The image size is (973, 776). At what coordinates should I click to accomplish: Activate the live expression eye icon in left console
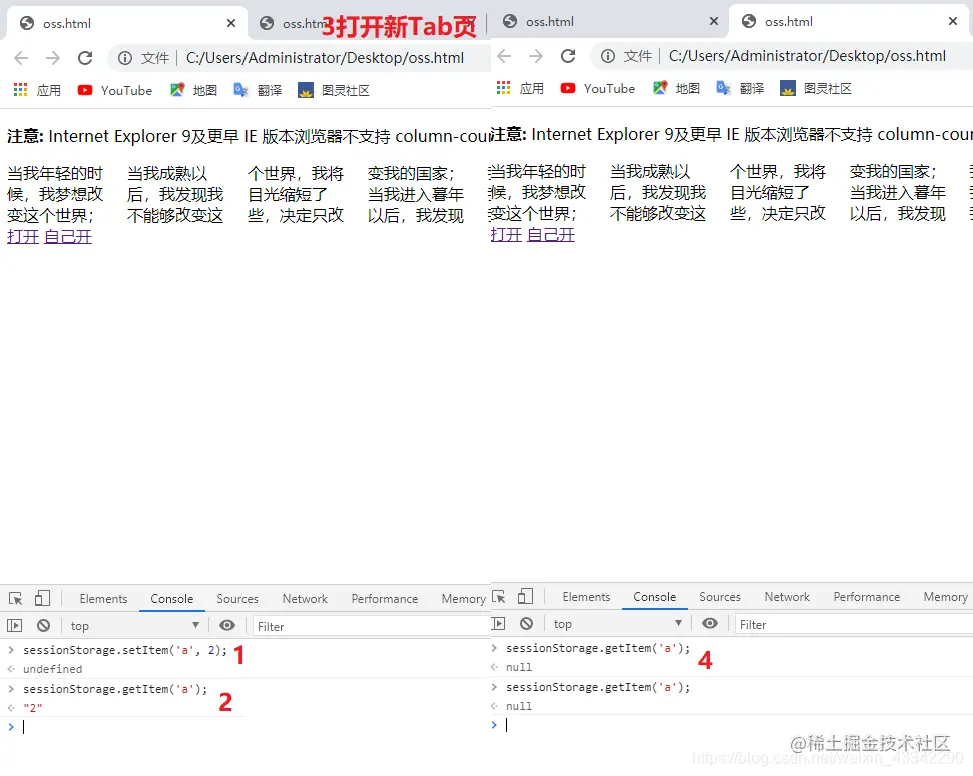tap(227, 625)
